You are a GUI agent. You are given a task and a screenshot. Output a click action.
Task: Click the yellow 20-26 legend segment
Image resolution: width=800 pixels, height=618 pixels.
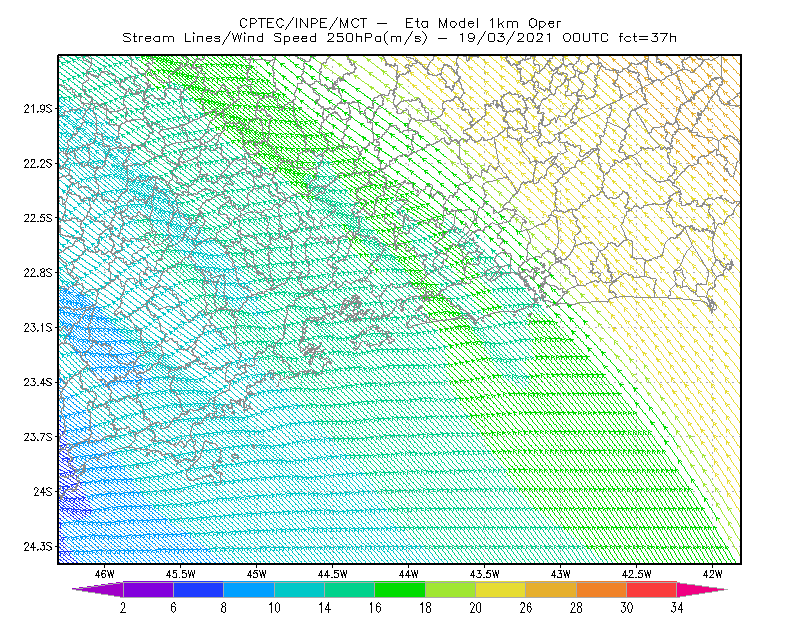501,589
